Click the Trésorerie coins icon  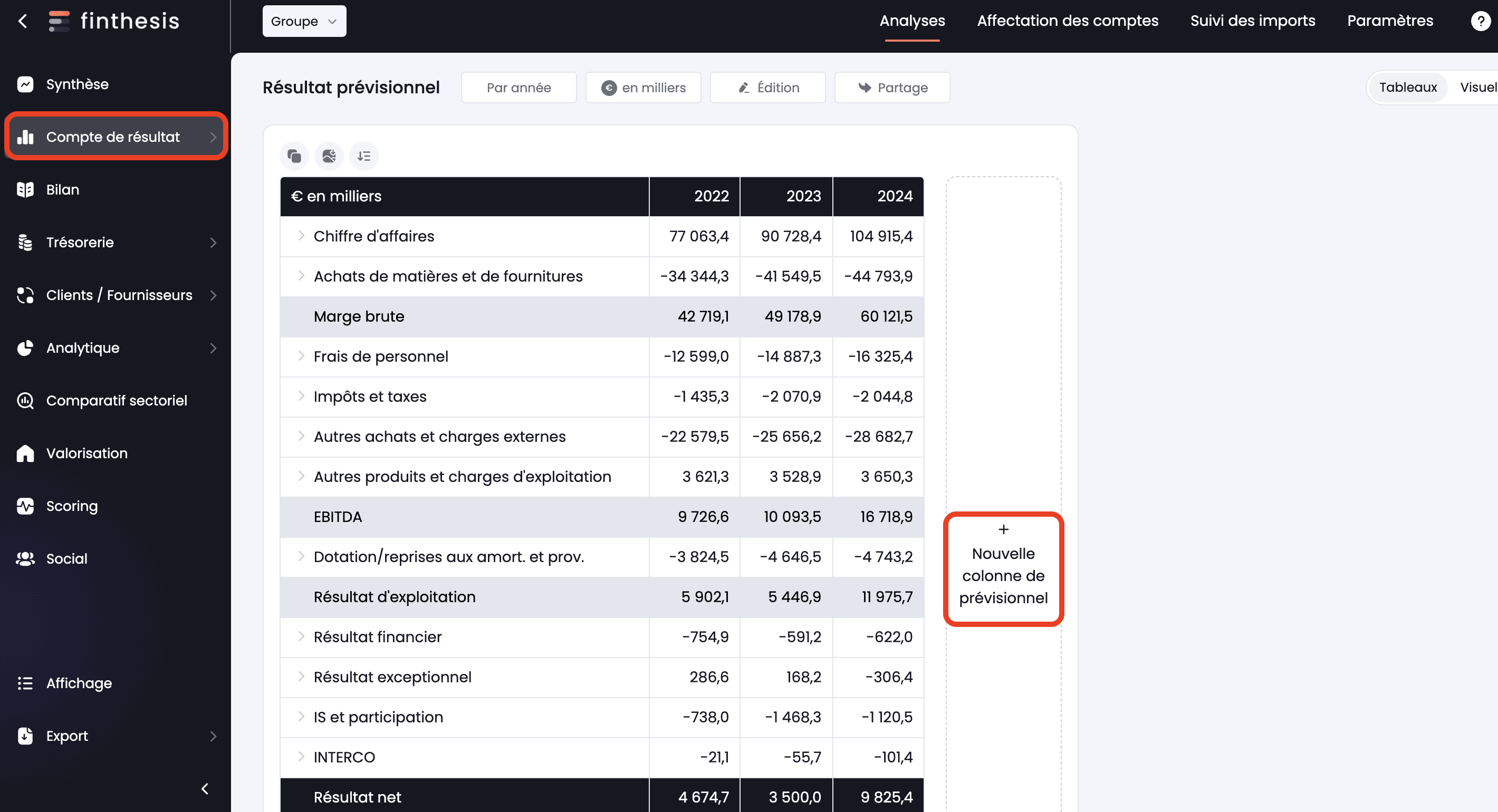pos(25,243)
